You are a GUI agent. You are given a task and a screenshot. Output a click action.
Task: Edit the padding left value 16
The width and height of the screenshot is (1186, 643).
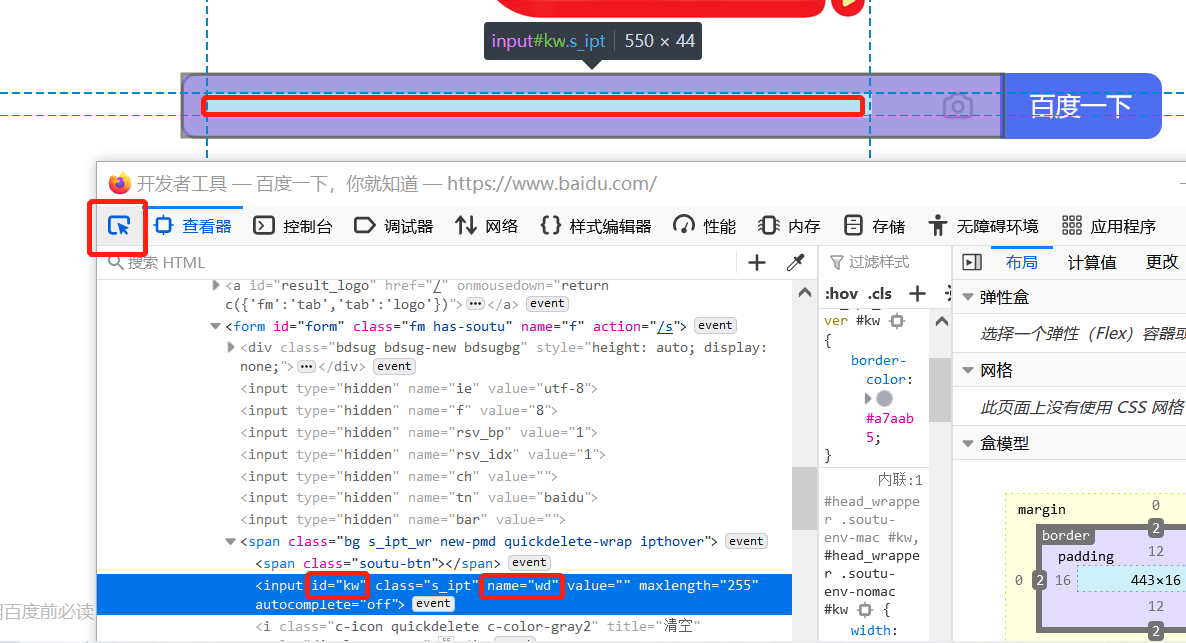(x=1063, y=580)
